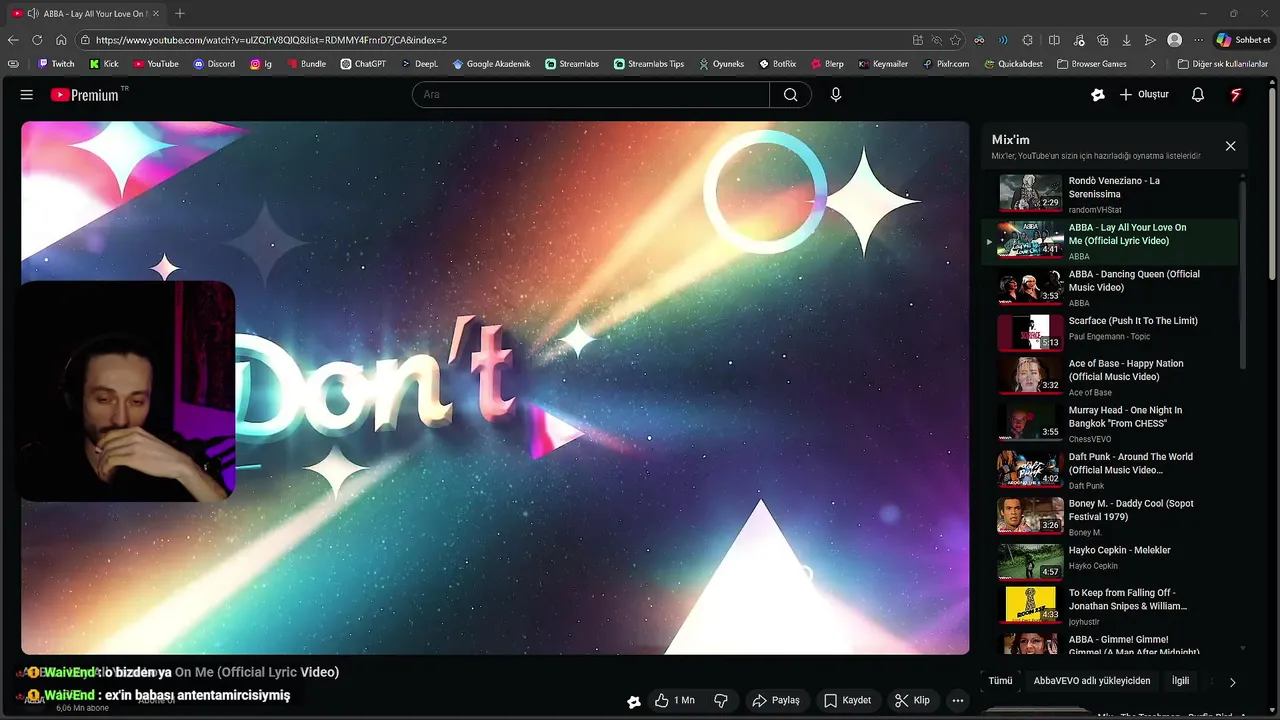Open Copilot 'Sohbet et' button
1280x720 pixels.
point(1243,40)
